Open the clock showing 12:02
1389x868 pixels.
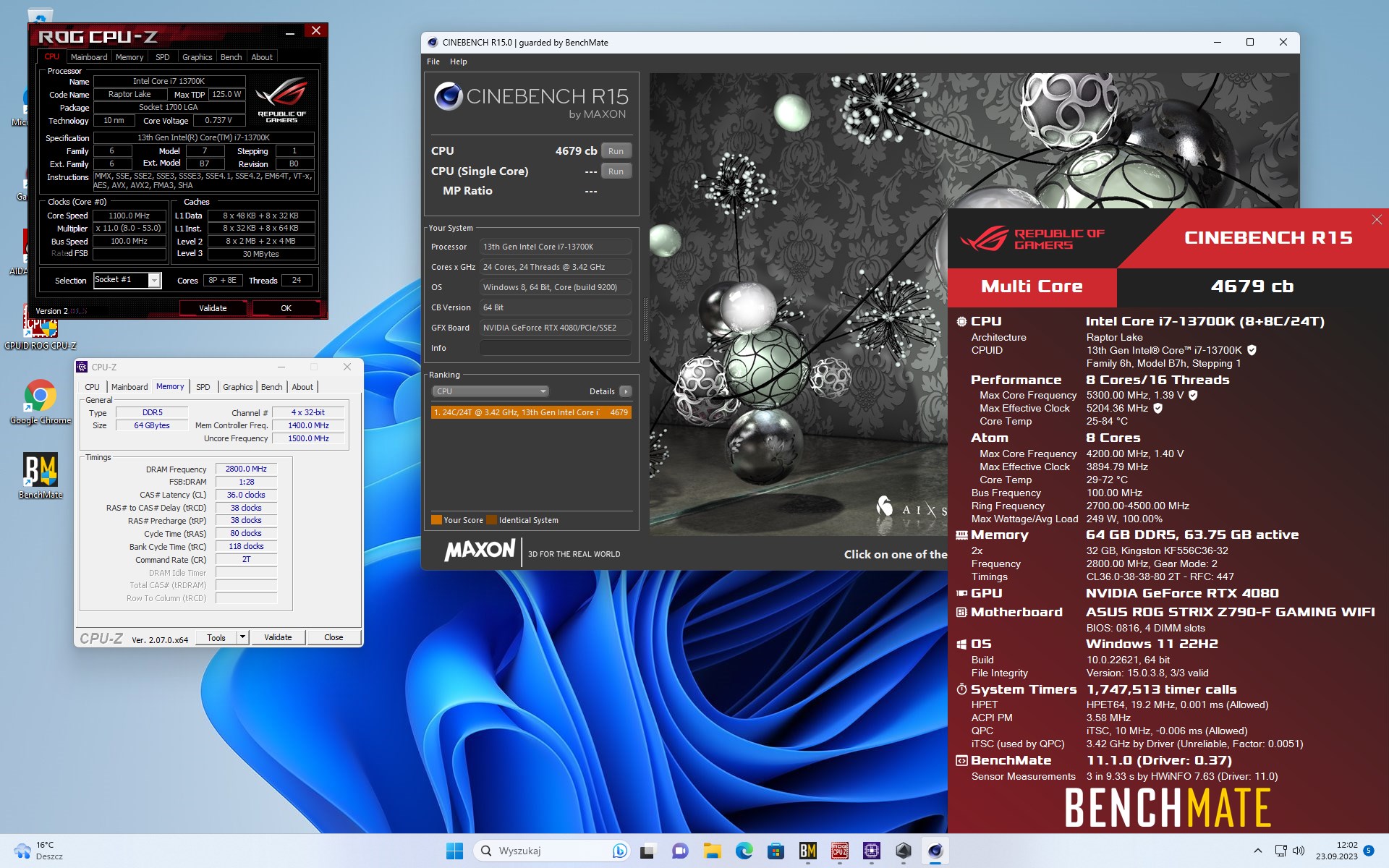(x=1337, y=851)
